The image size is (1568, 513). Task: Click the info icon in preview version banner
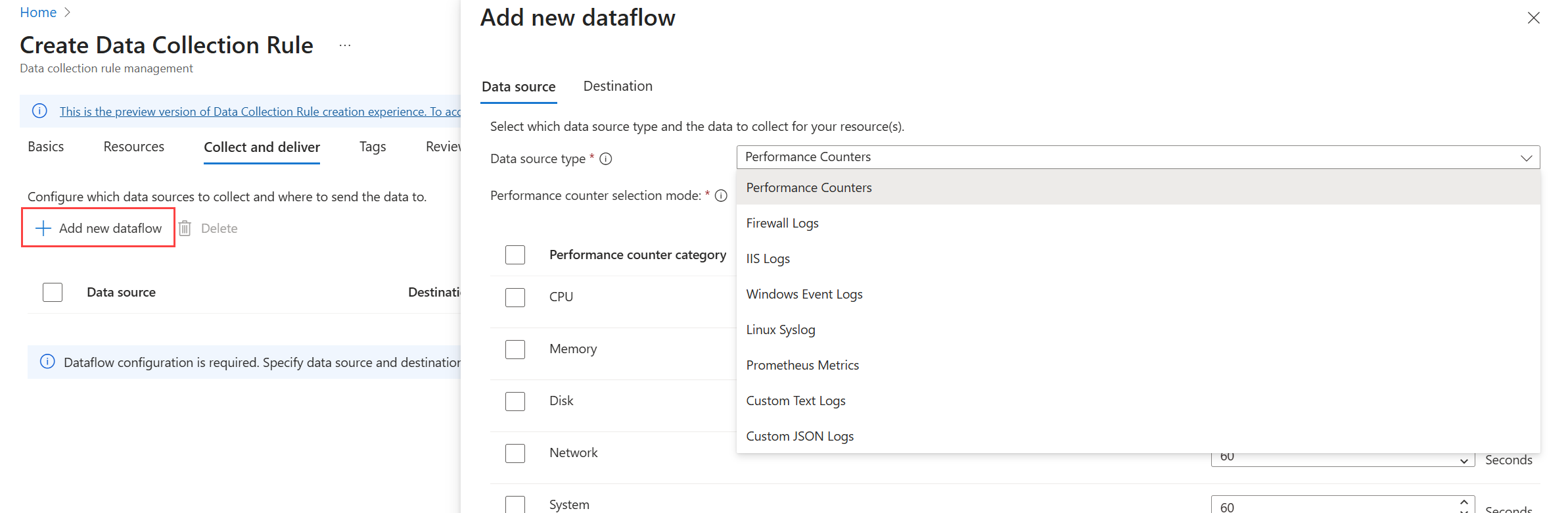(40, 111)
